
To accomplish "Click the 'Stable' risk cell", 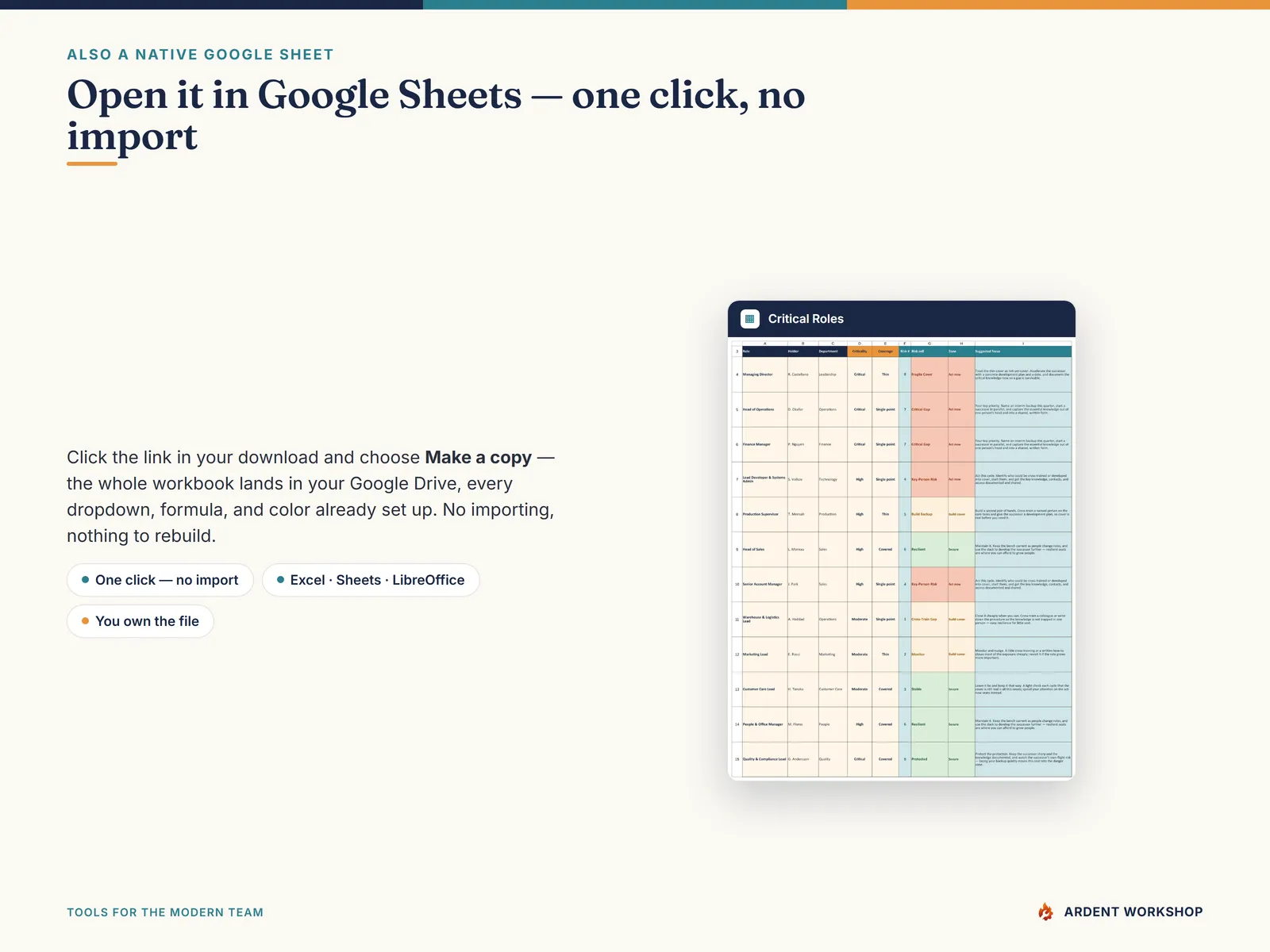I will pos(929,689).
